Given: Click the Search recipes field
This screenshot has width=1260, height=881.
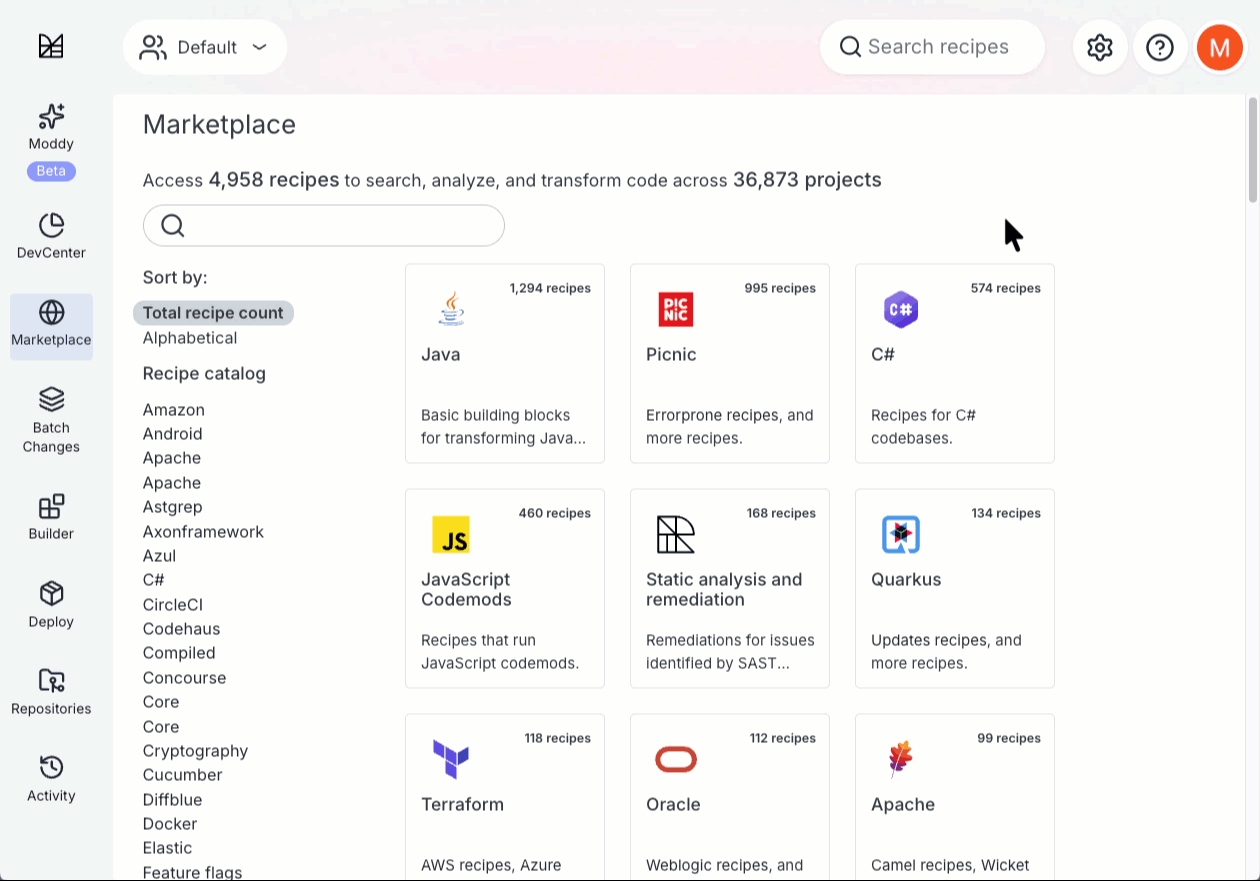Looking at the screenshot, I should (x=932, y=47).
